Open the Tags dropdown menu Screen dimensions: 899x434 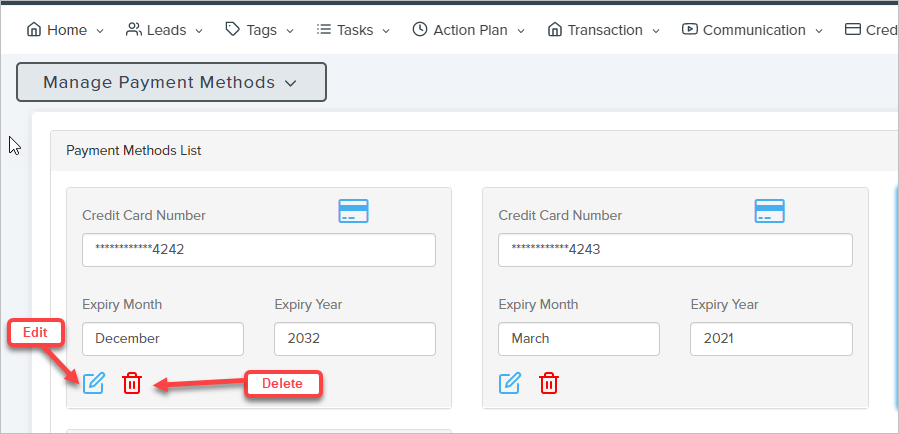click(x=260, y=30)
